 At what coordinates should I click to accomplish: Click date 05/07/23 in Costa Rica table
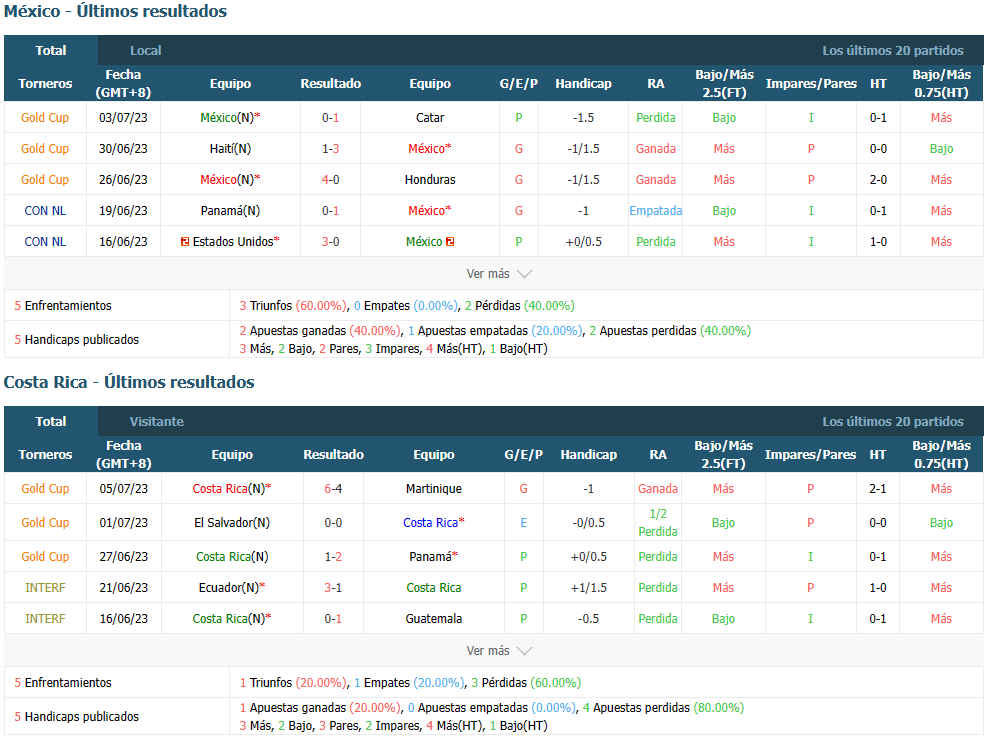click(x=123, y=488)
